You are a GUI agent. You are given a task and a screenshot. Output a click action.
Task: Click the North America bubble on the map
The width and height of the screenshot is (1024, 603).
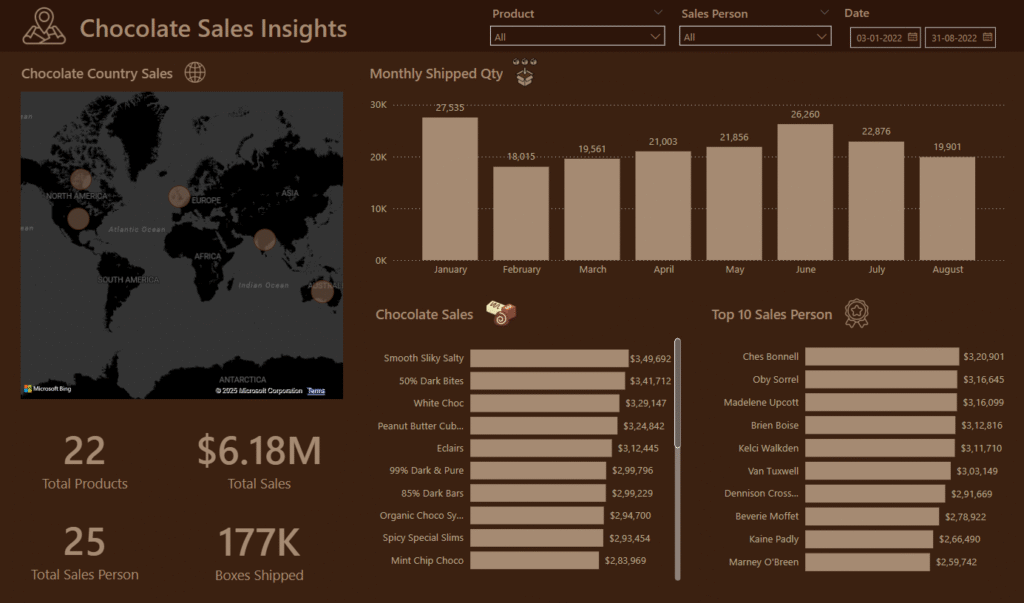click(x=81, y=180)
